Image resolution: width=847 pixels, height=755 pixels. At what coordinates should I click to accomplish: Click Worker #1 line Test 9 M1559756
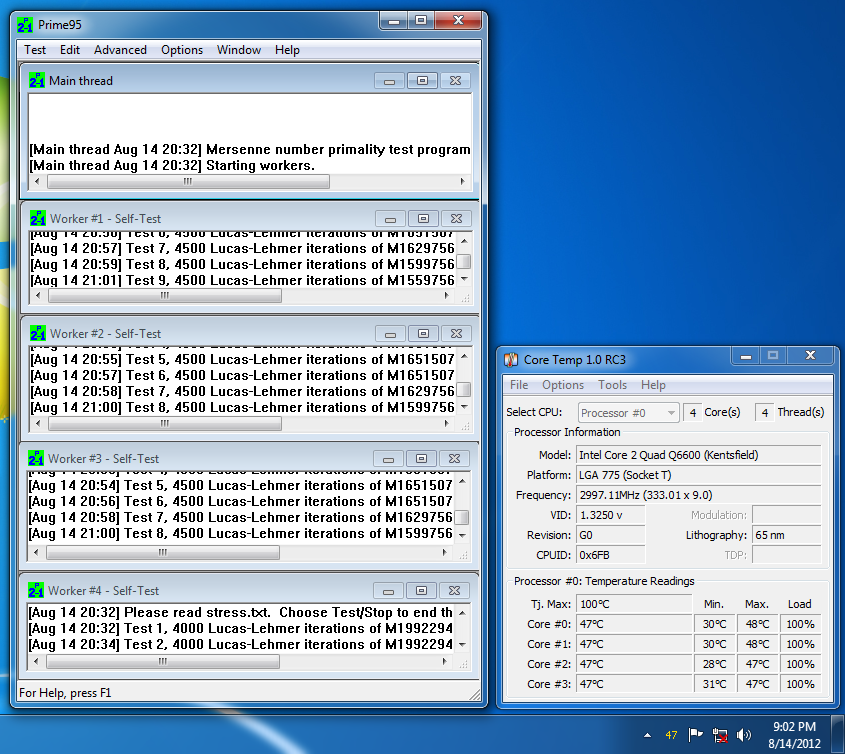(242, 280)
